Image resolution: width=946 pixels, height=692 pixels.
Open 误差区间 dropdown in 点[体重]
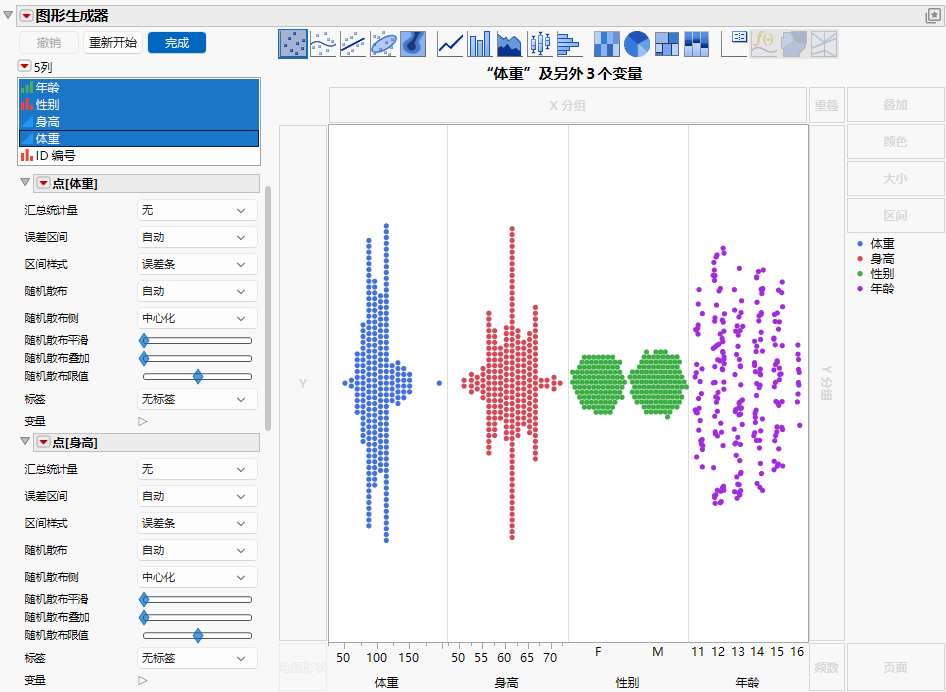pyautogui.click(x=197, y=237)
